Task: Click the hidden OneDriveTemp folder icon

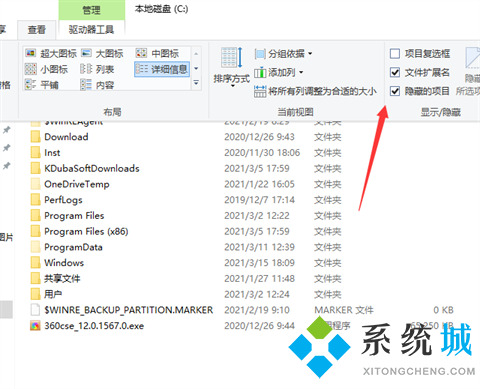Action: tap(35, 184)
